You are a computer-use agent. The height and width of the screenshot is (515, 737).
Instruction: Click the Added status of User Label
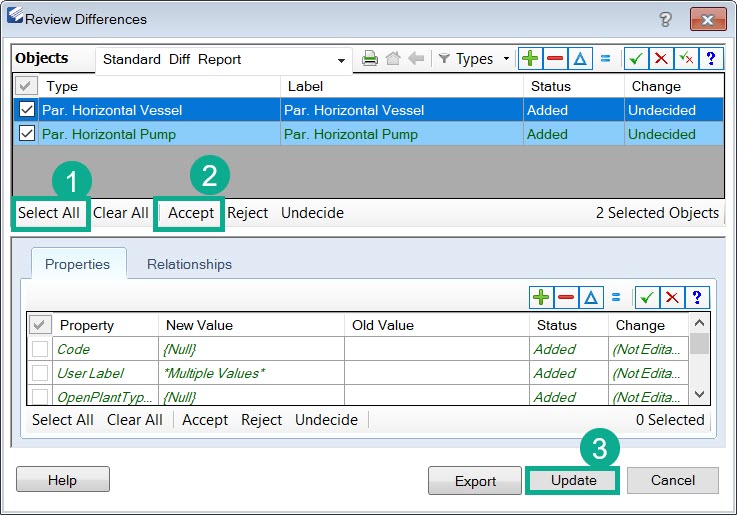click(569, 373)
